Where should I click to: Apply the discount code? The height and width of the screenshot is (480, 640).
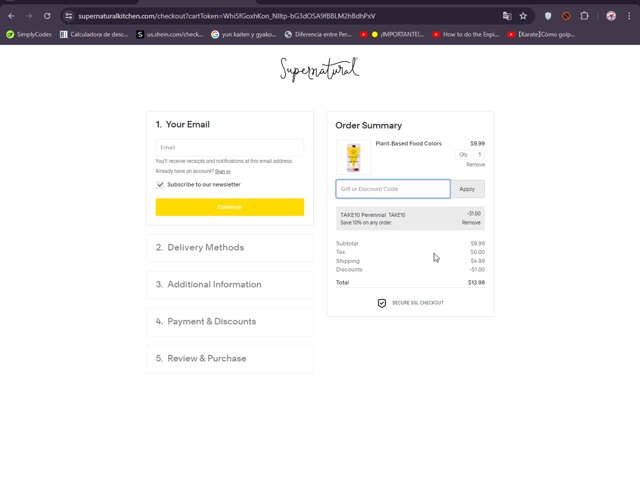(x=467, y=189)
